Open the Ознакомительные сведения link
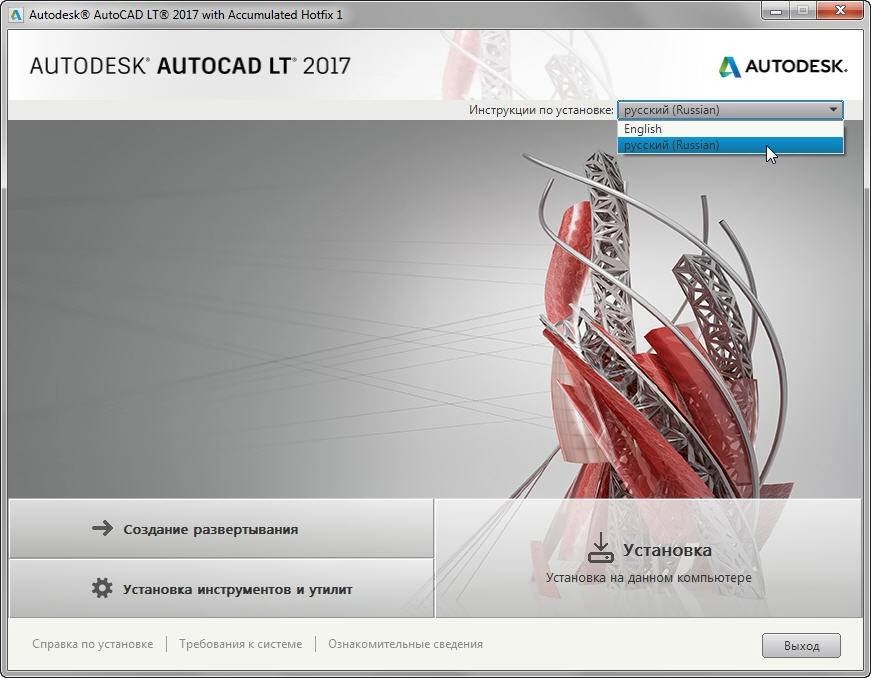The image size is (871, 678). (x=406, y=644)
